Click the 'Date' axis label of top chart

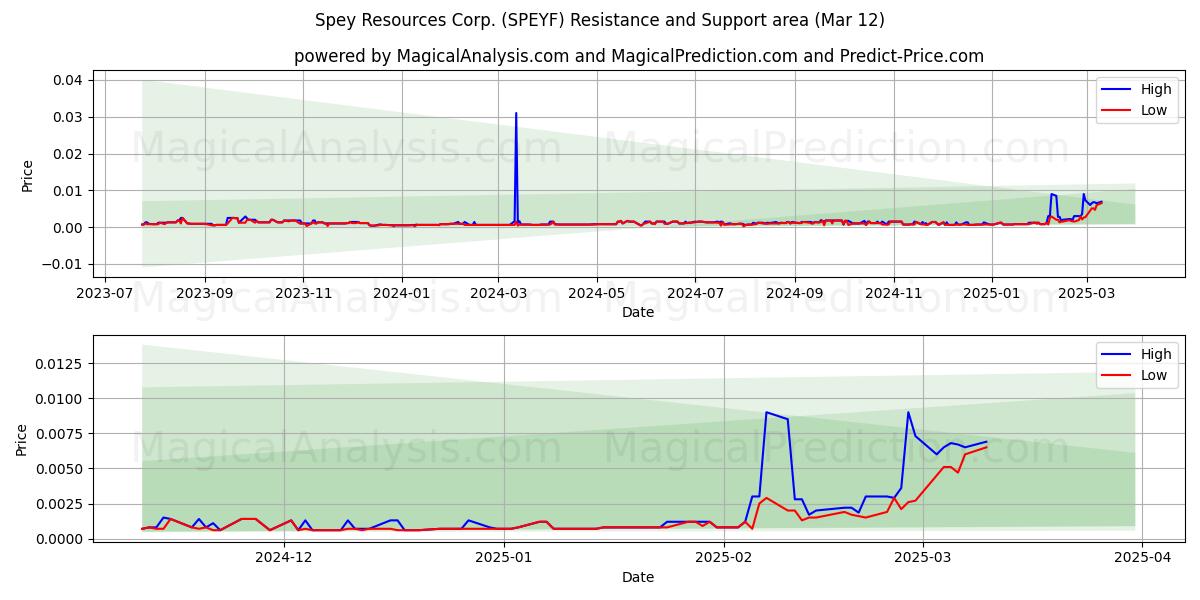click(638, 312)
